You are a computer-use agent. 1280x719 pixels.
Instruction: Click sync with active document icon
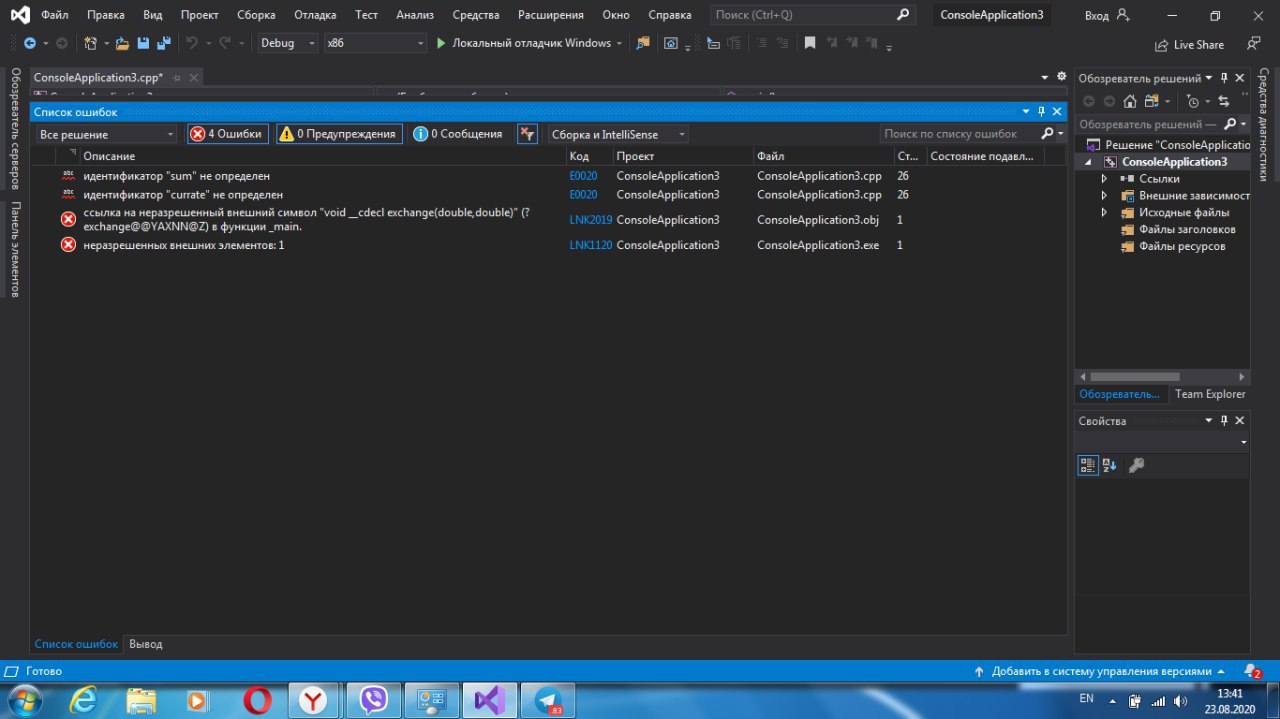(x=1224, y=101)
